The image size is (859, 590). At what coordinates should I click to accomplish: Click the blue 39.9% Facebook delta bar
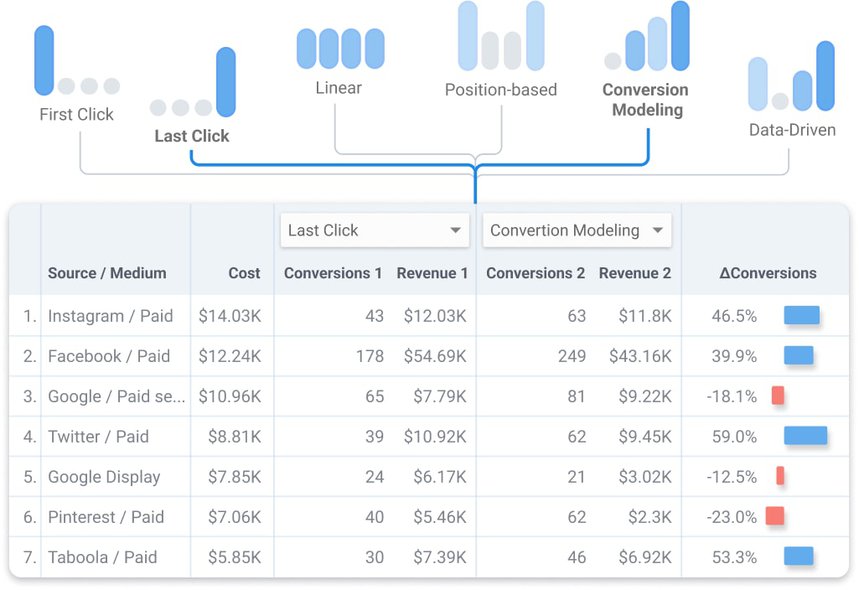click(x=798, y=356)
